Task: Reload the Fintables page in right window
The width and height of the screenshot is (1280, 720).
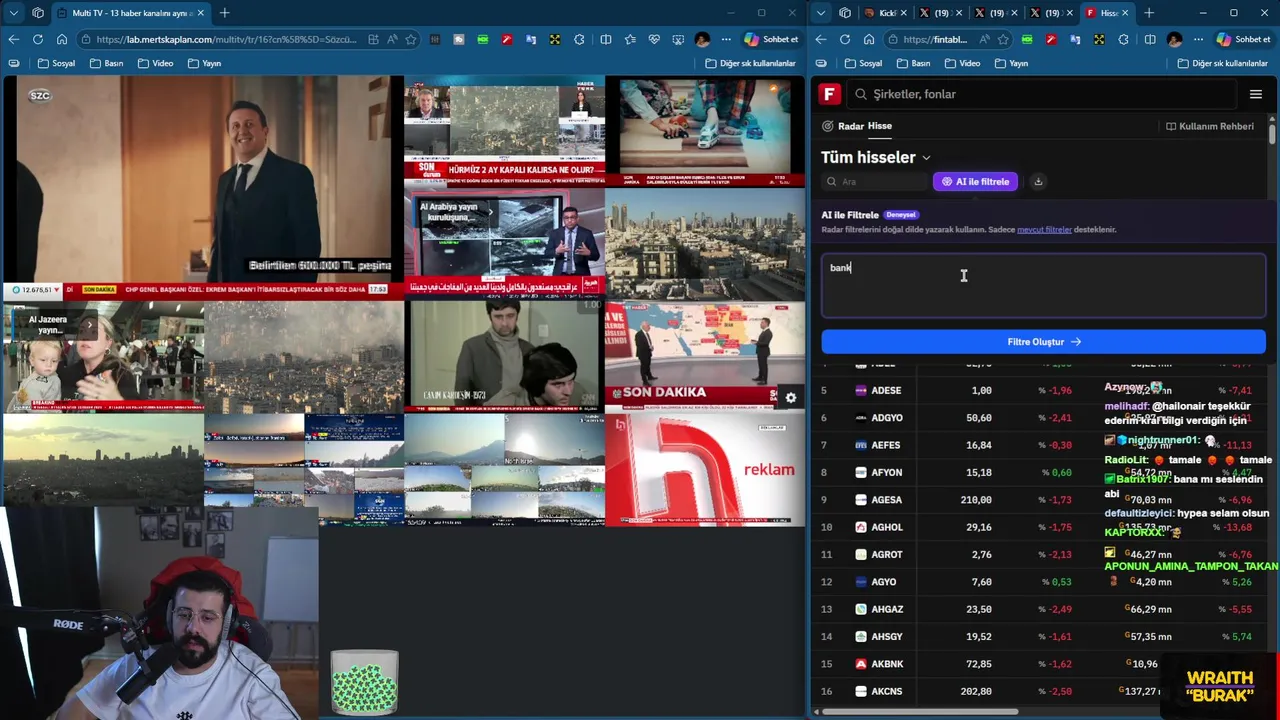Action: pos(845,39)
